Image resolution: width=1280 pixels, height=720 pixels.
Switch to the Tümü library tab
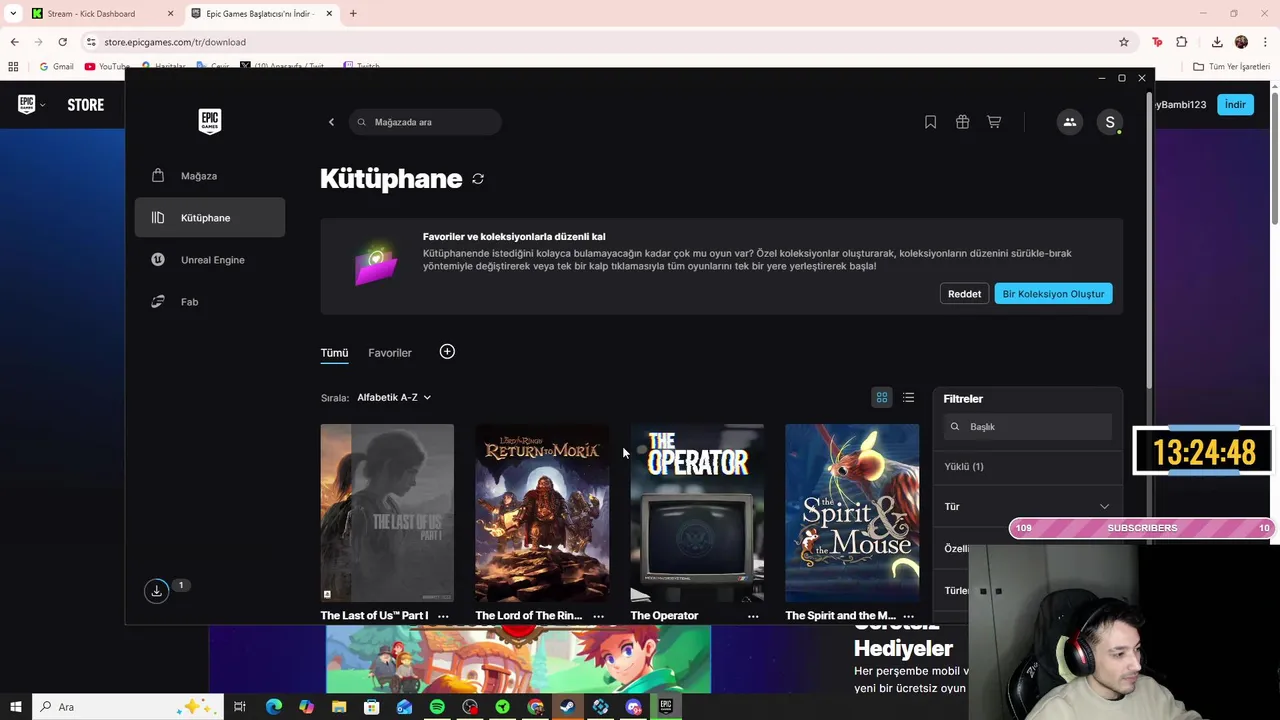tap(334, 353)
